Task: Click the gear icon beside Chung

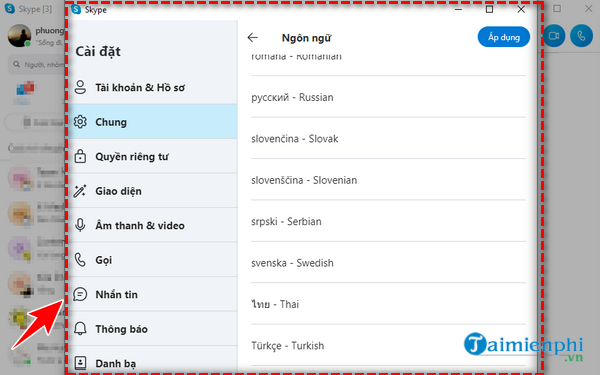Action: point(80,122)
